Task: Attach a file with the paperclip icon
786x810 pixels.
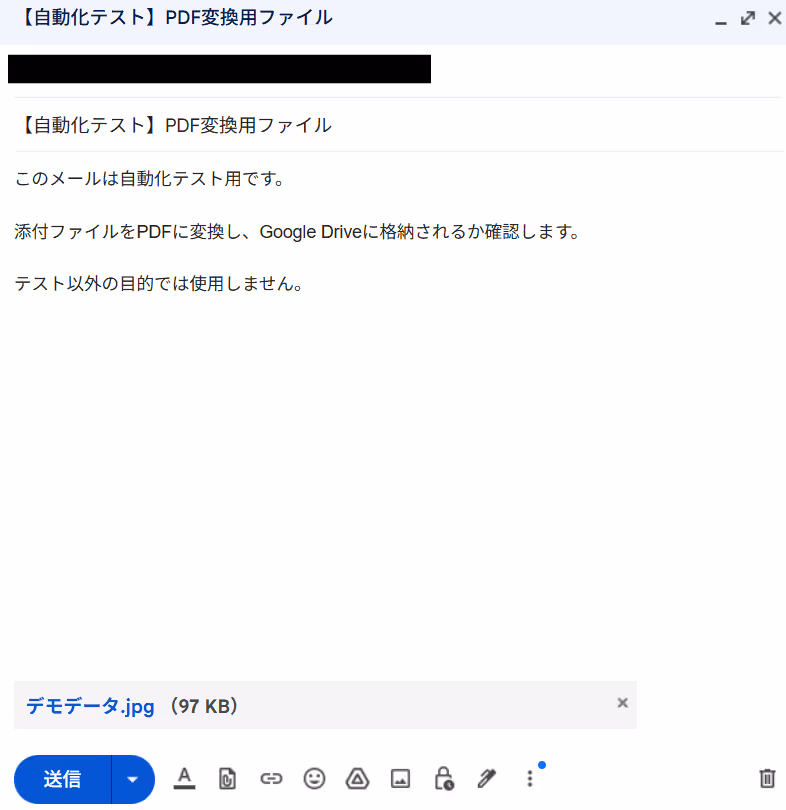Action: [227, 778]
